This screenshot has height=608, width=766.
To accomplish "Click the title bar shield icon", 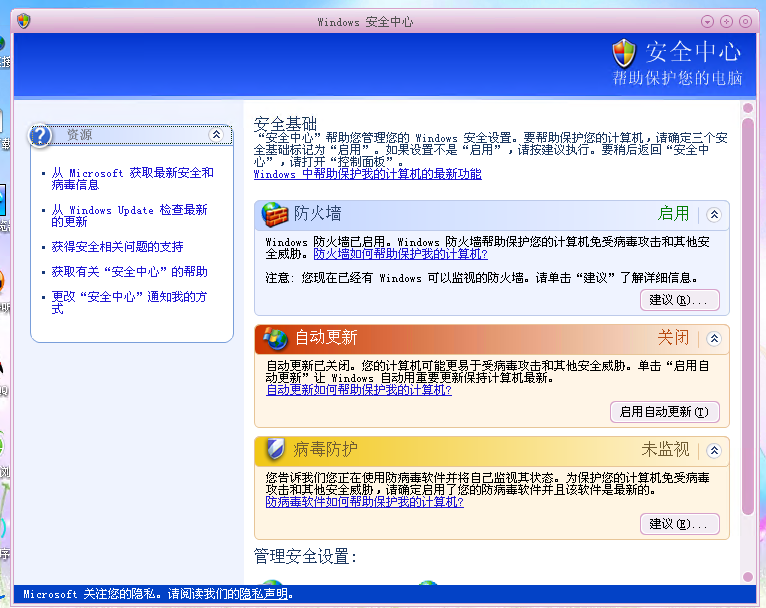I will [x=23, y=21].
